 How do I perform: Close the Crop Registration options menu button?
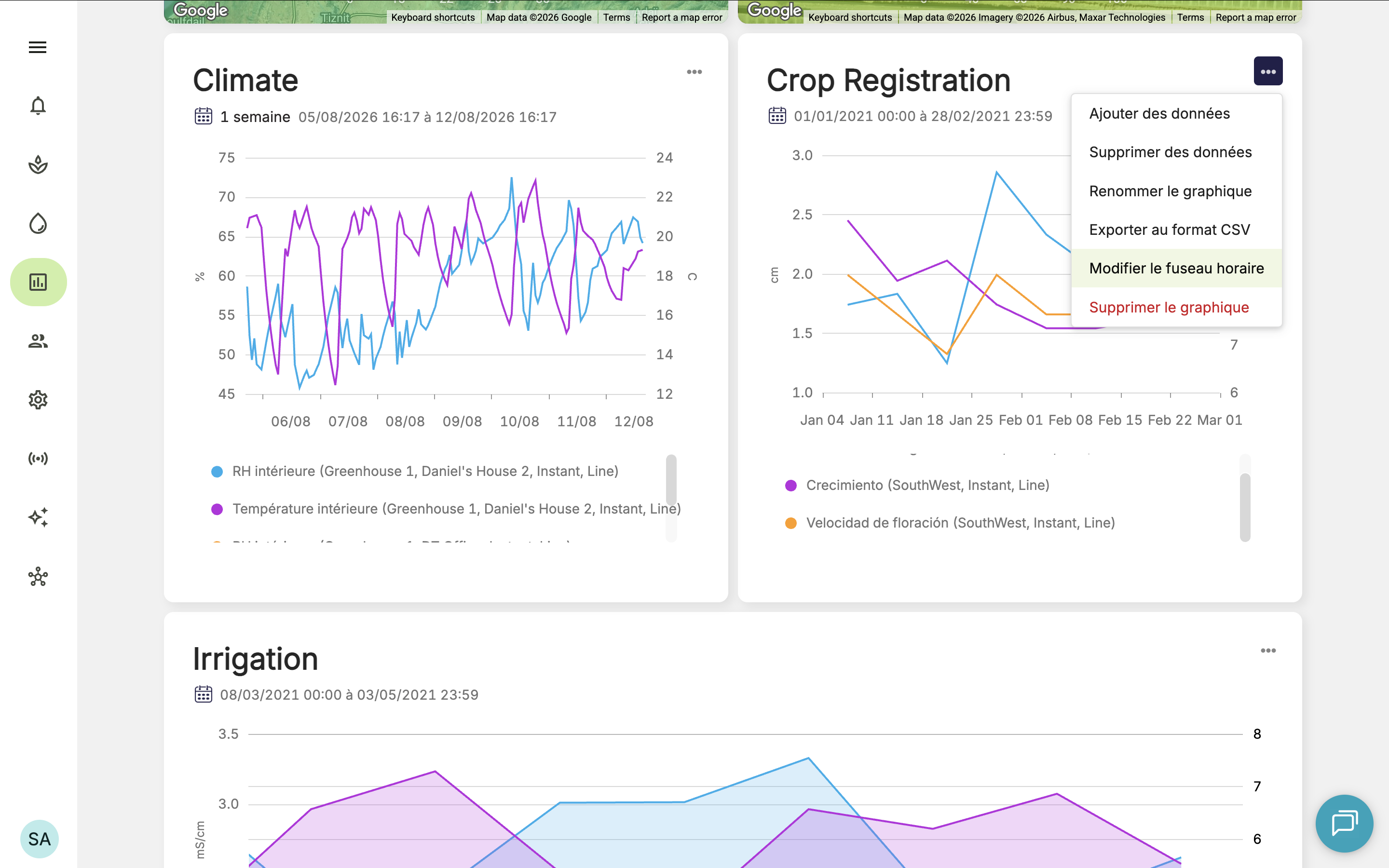coord(1268,71)
